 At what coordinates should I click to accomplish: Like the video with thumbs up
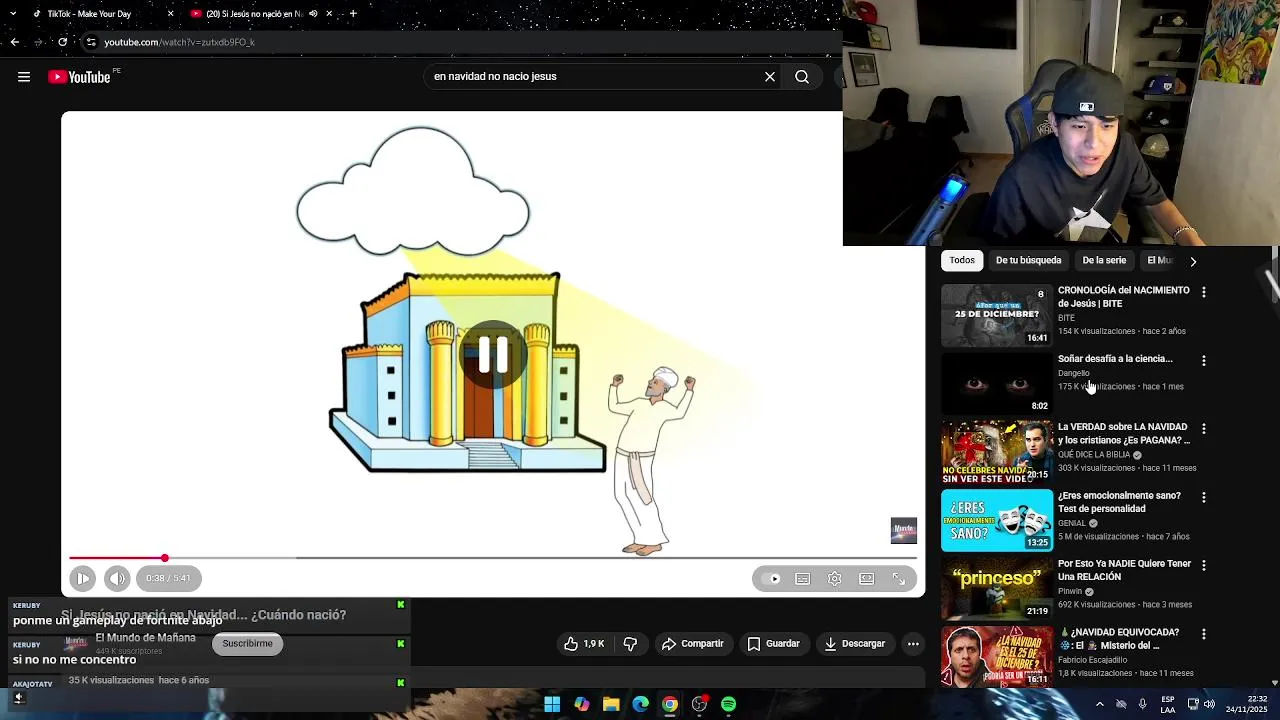[x=584, y=644]
